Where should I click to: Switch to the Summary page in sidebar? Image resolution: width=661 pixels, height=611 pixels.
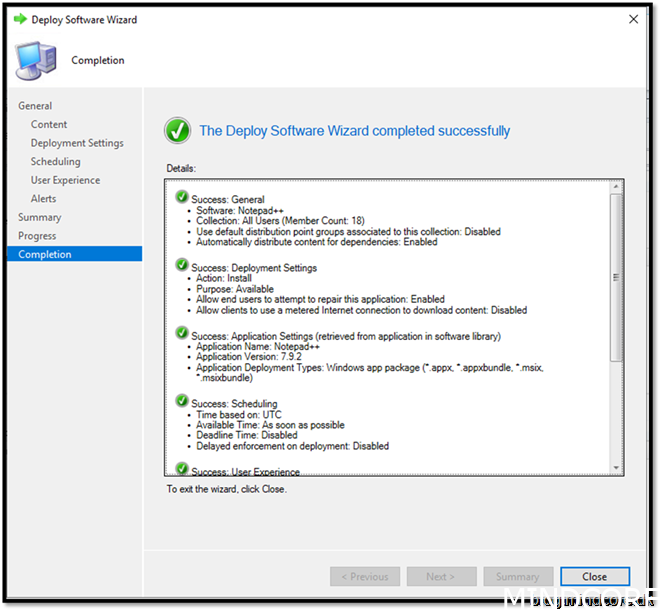pyautogui.click(x=39, y=217)
